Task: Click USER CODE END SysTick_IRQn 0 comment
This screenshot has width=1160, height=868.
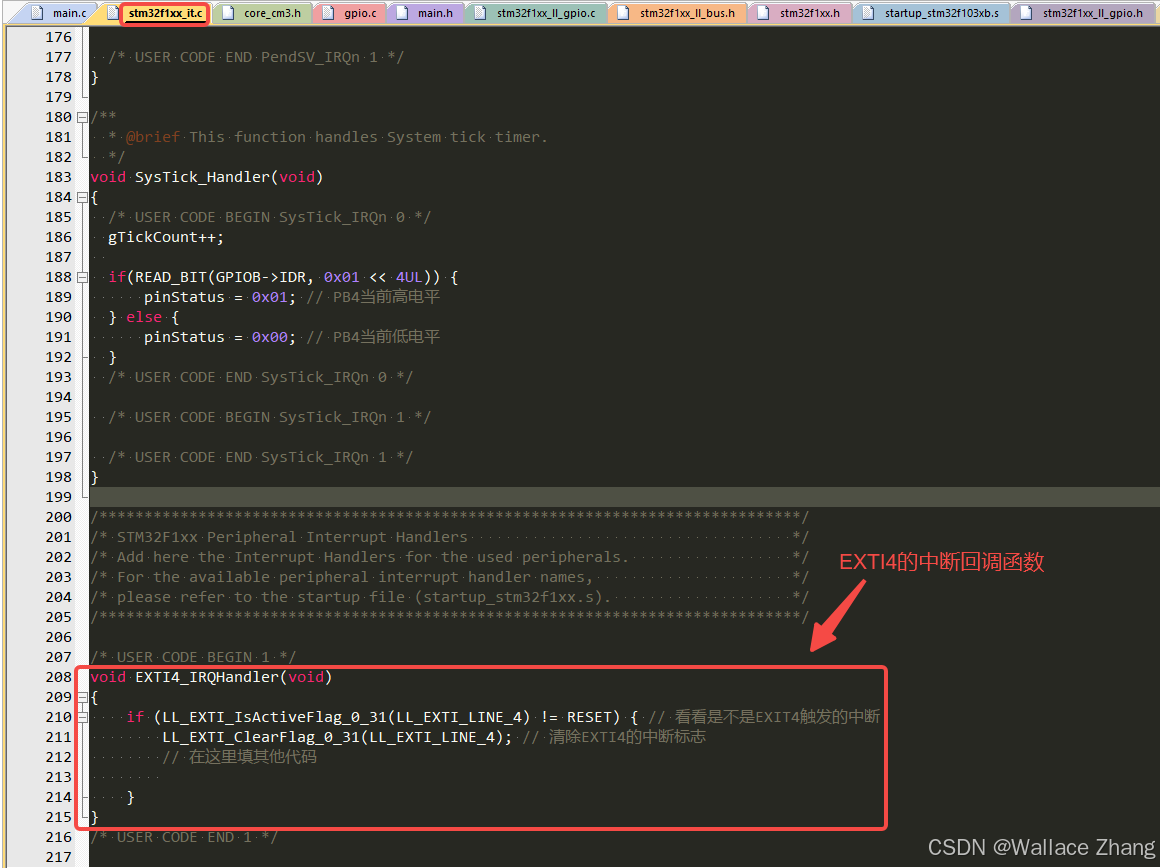Action: click(x=260, y=377)
